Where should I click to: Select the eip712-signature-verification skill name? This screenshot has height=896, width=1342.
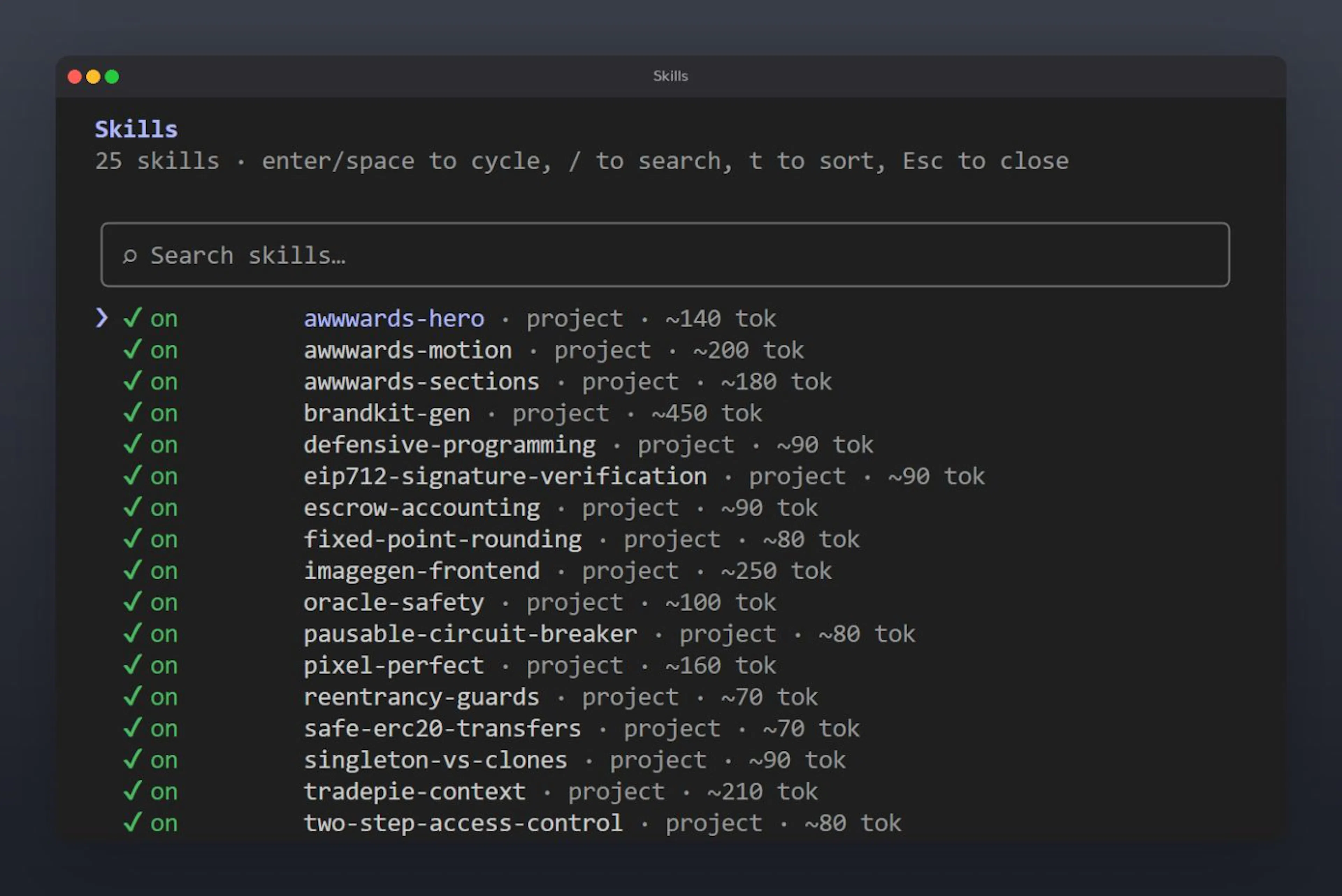(505, 476)
